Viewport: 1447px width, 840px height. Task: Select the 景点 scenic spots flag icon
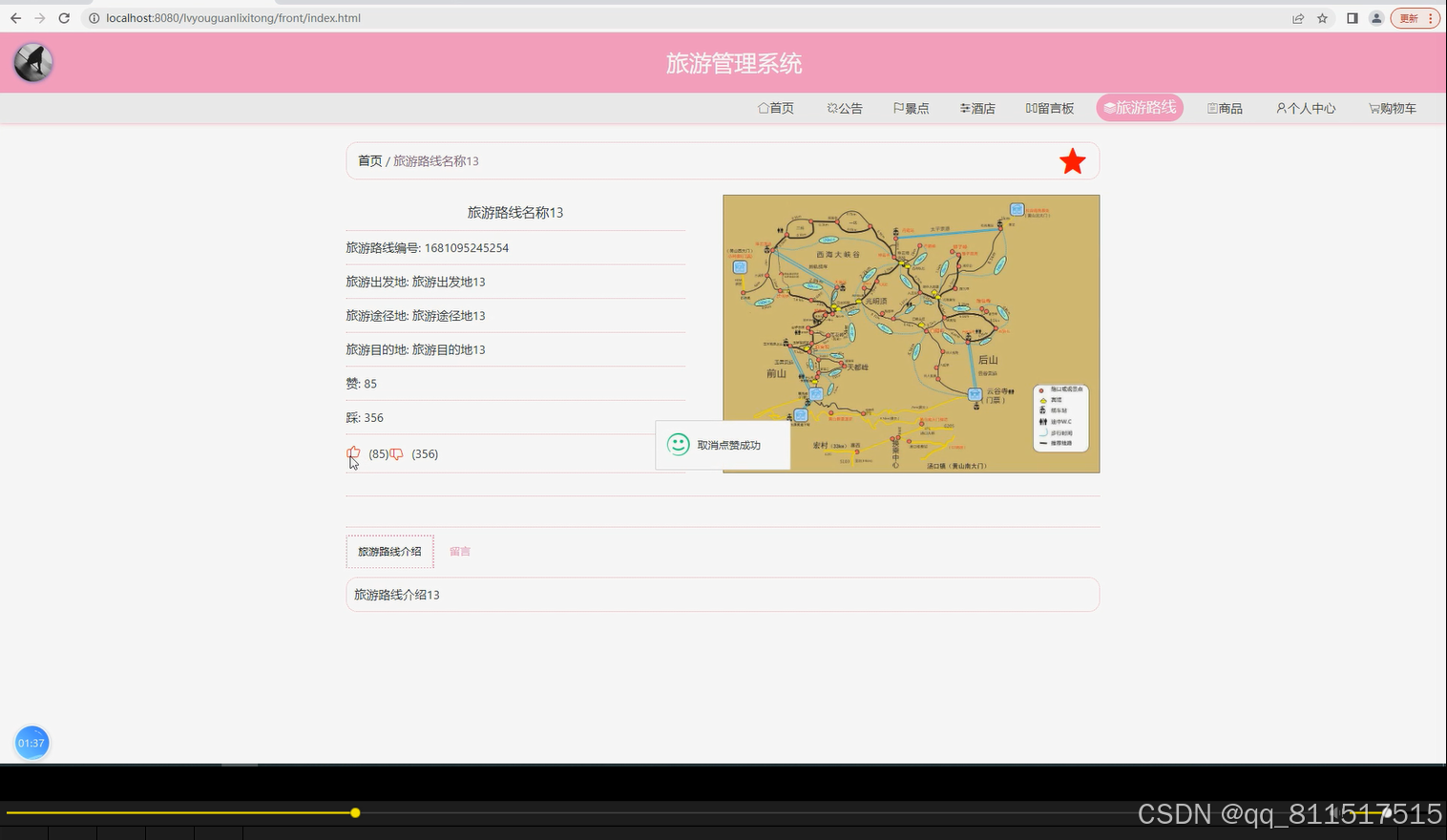(897, 108)
